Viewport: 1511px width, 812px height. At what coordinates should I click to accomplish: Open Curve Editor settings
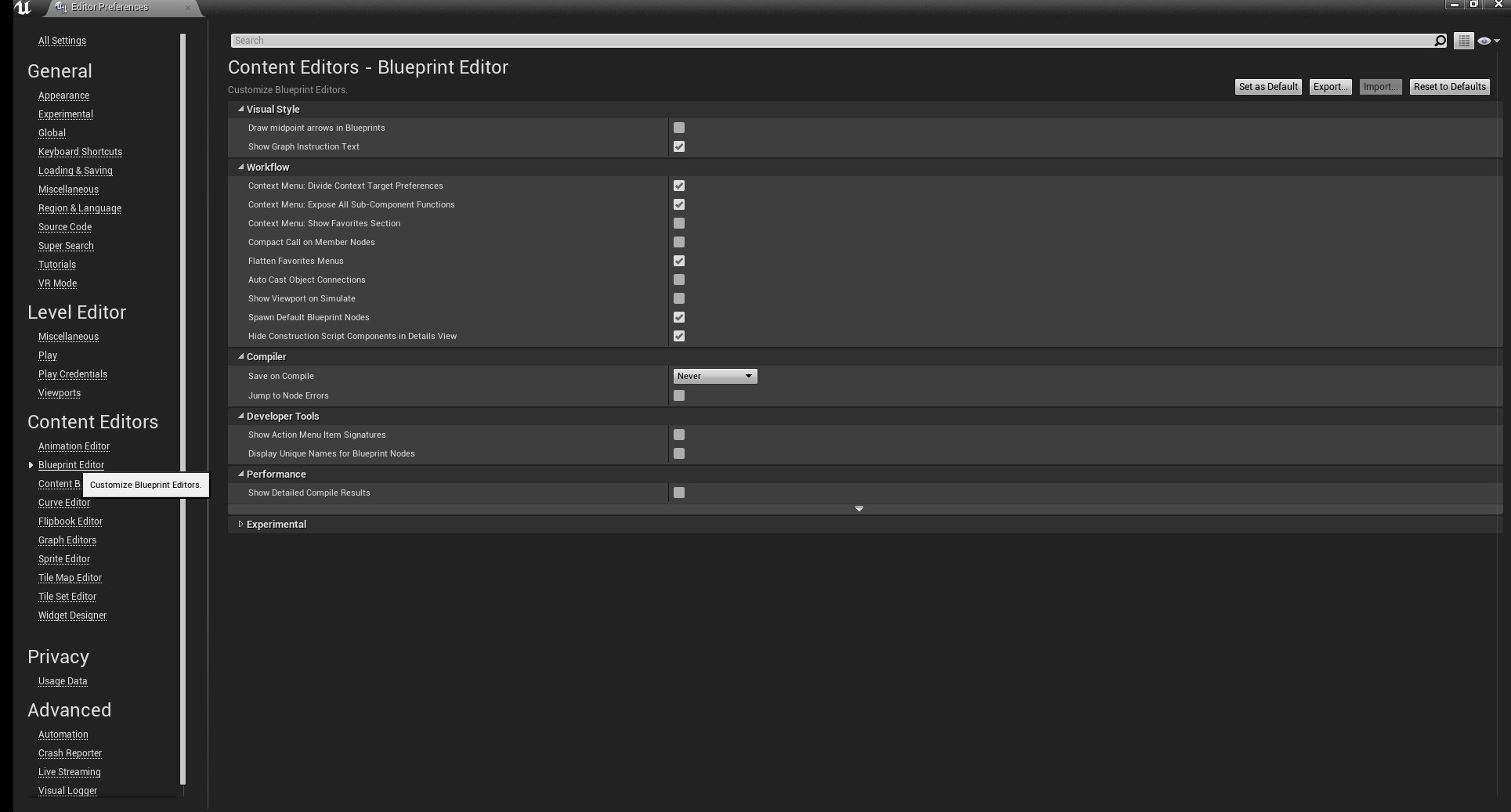pyautogui.click(x=63, y=503)
